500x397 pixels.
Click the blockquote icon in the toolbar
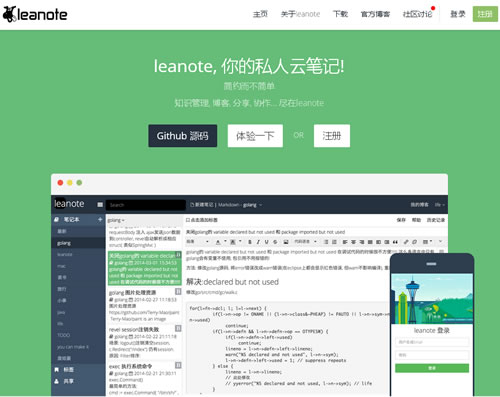(395, 242)
